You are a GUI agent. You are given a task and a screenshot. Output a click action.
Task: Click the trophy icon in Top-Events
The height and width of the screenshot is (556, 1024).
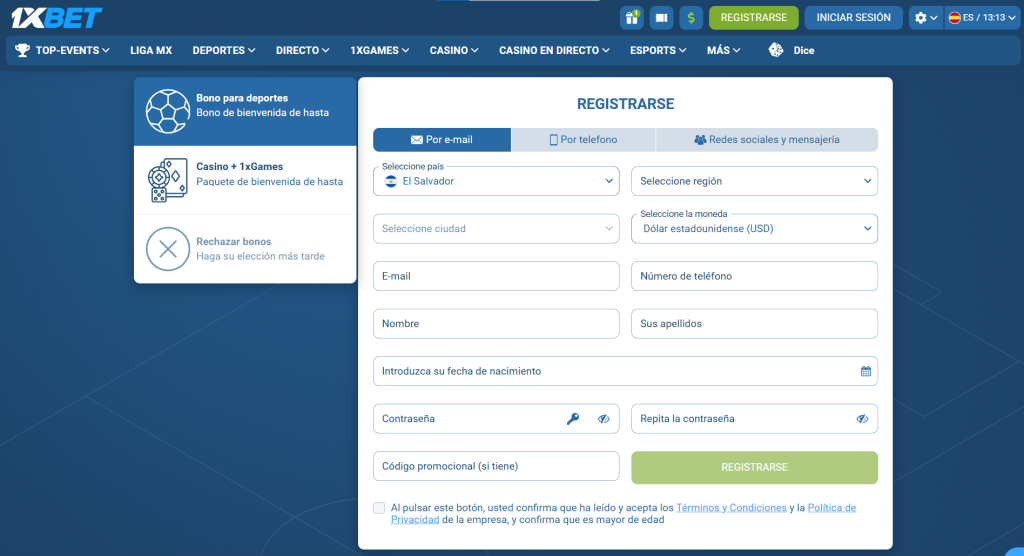22,50
